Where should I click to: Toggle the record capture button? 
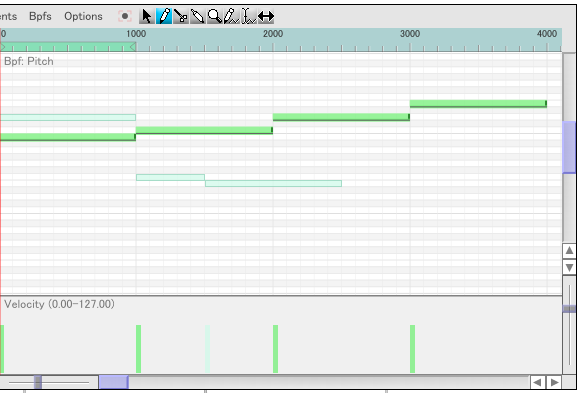coord(125,16)
